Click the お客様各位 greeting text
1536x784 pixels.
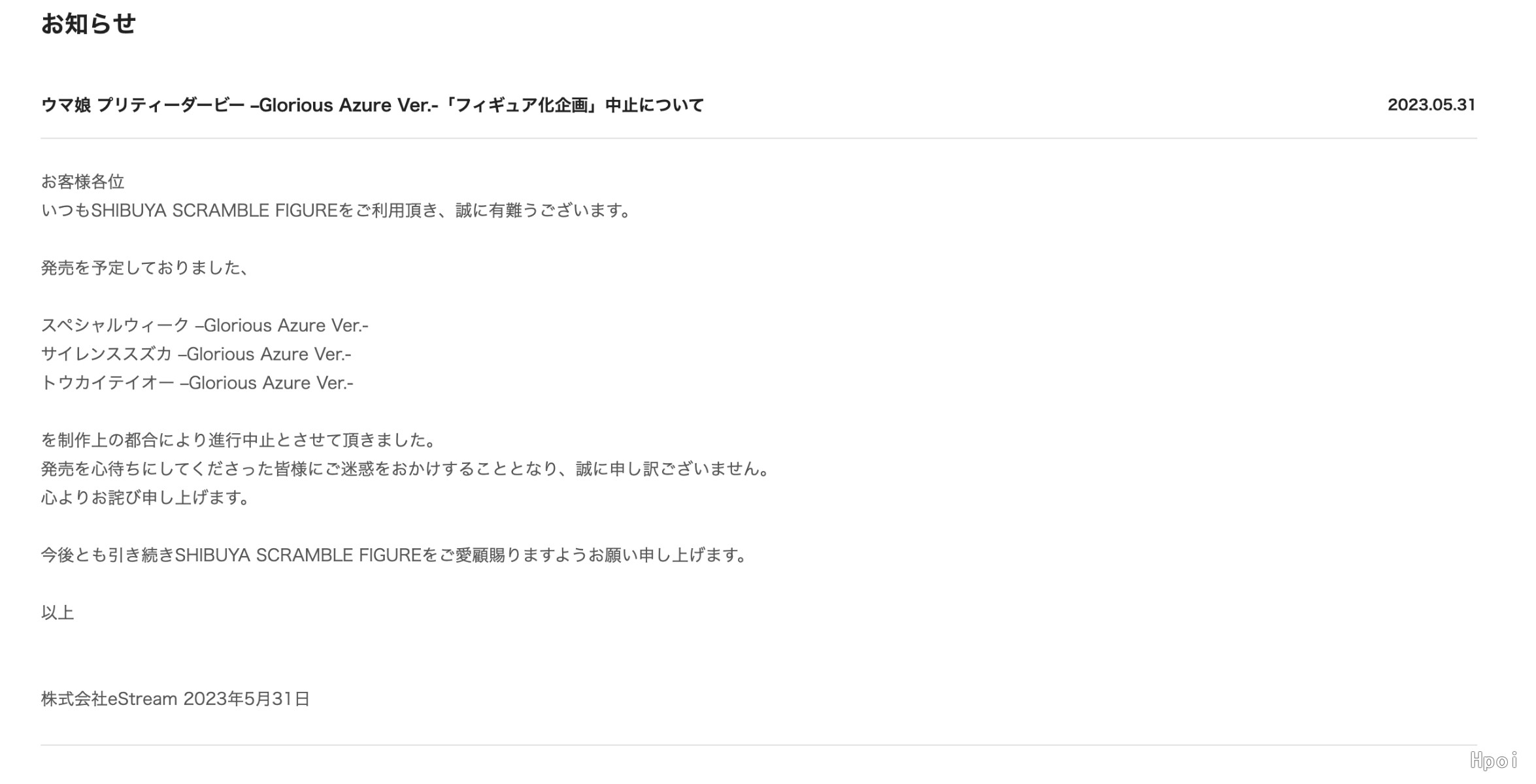(82, 182)
